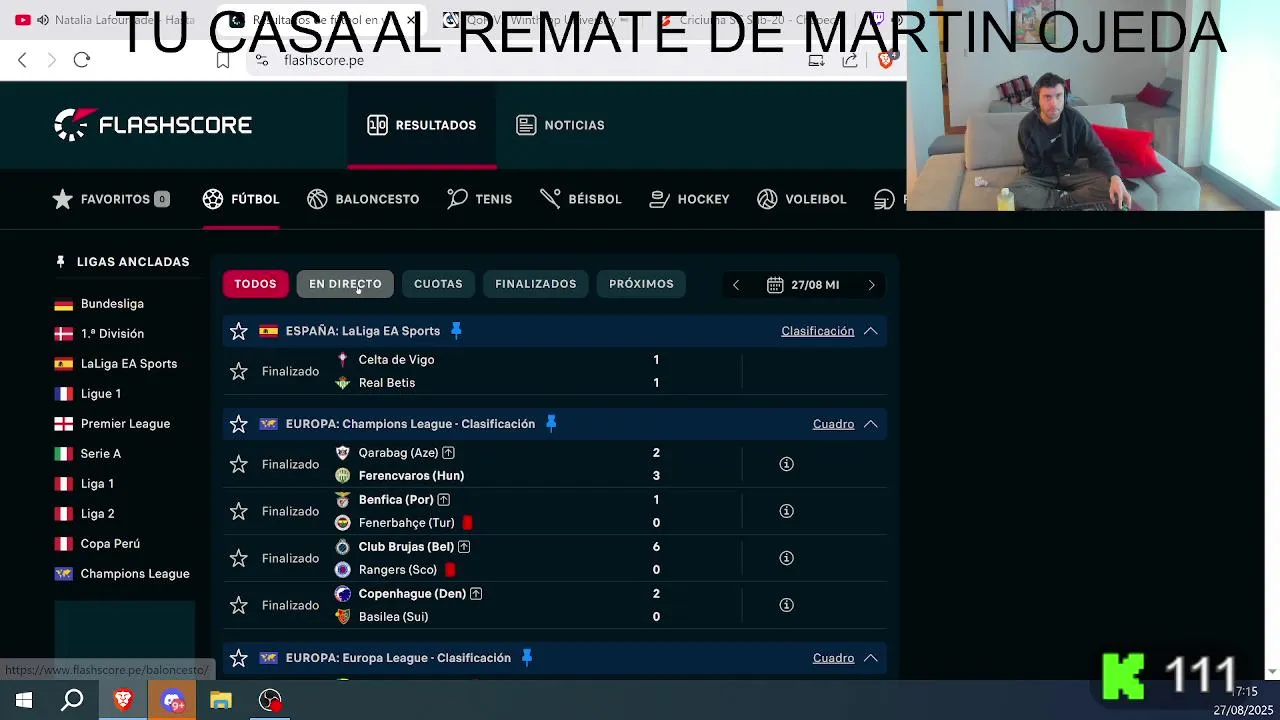Open LaLiga Clasificación link
This screenshot has width=1280, height=720.
click(x=817, y=331)
